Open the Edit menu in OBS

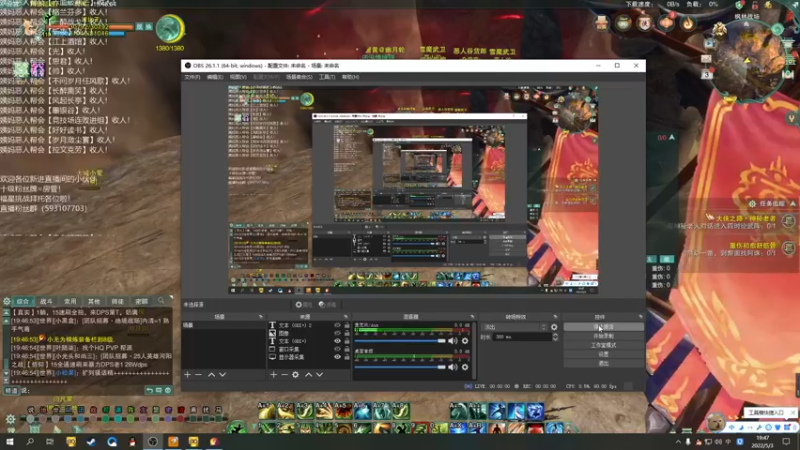(215, 77)
